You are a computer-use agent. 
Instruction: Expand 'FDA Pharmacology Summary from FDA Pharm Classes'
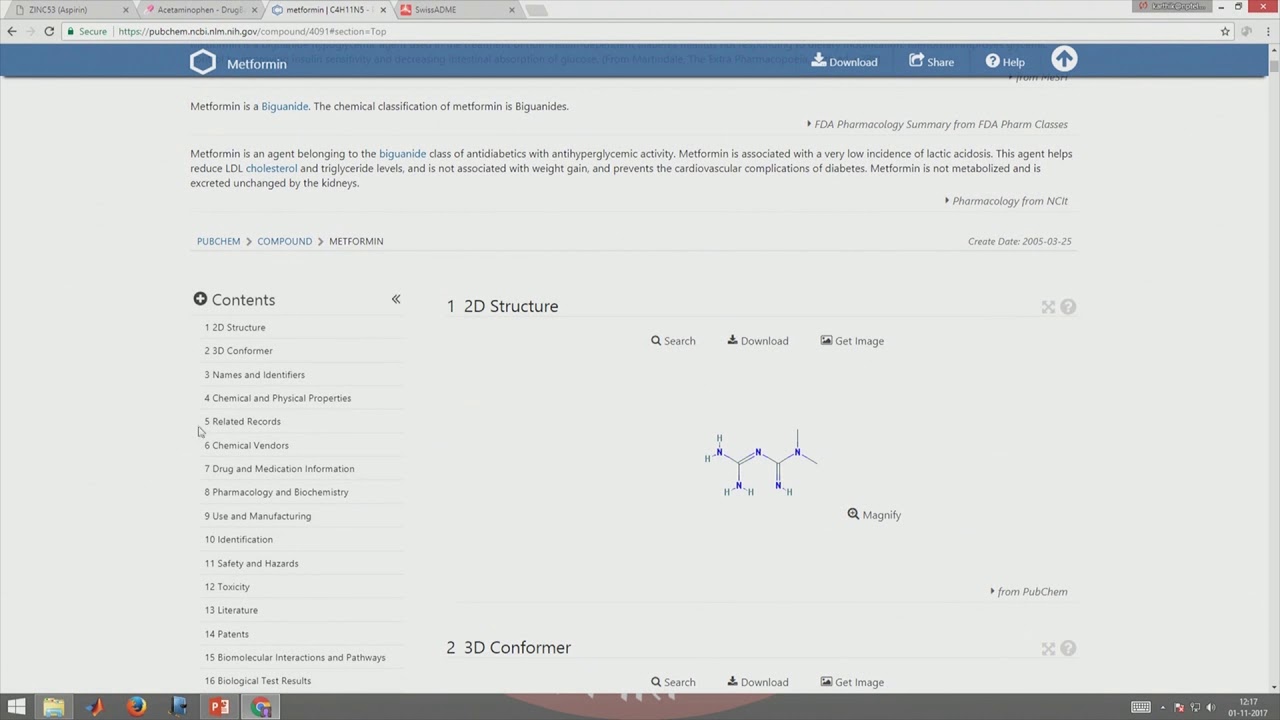937,125
